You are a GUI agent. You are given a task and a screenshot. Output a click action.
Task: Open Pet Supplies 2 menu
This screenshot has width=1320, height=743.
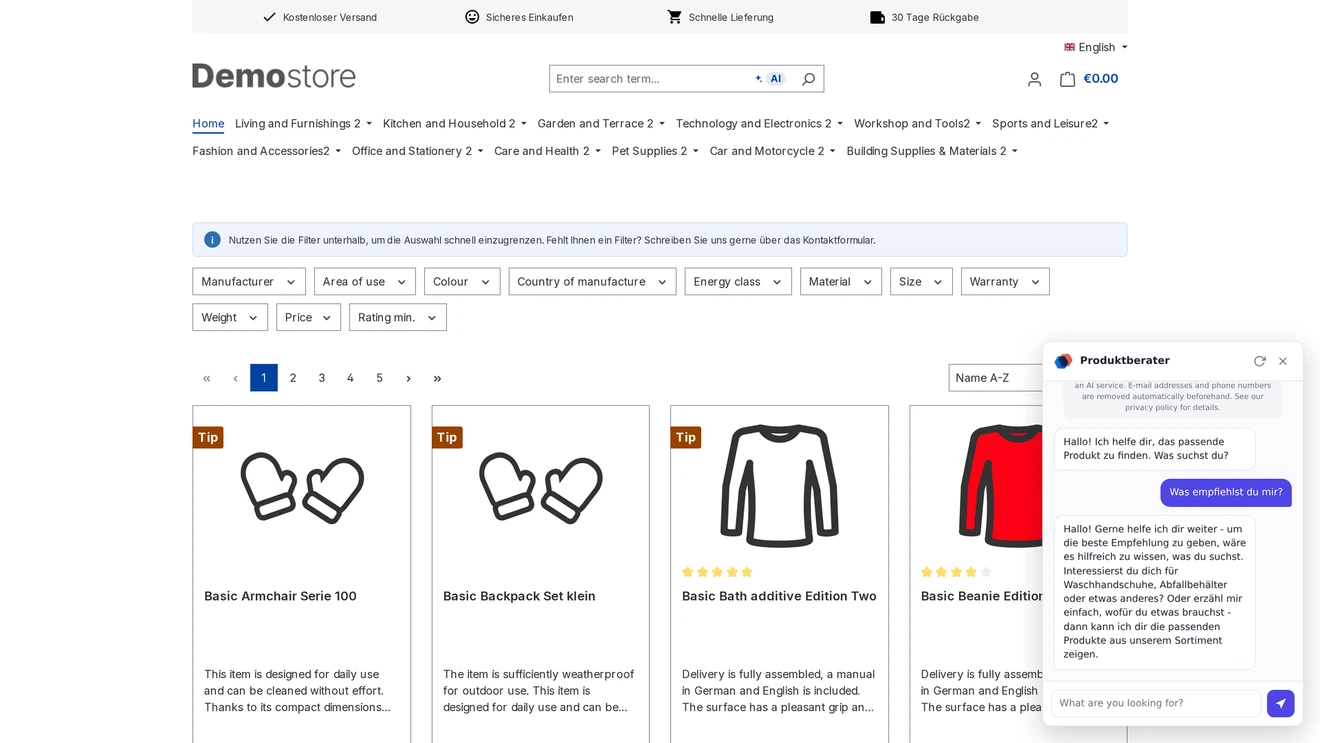click(x=655, y=151)
